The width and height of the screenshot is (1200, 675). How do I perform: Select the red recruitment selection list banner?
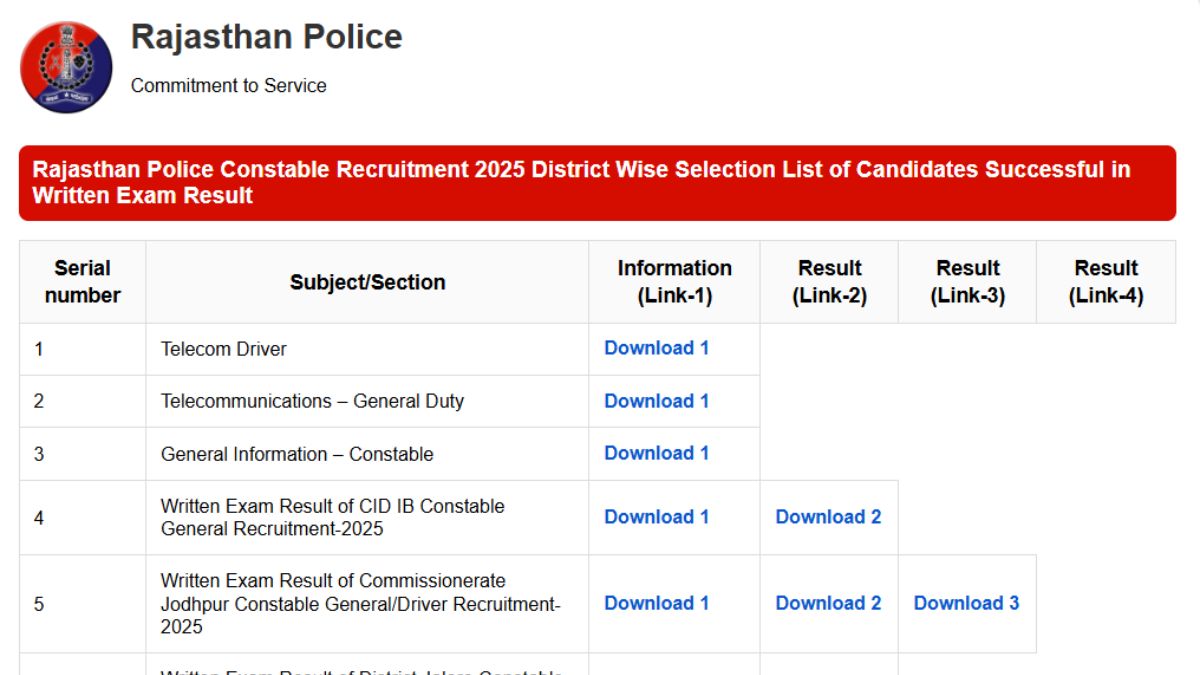(597, 183)
